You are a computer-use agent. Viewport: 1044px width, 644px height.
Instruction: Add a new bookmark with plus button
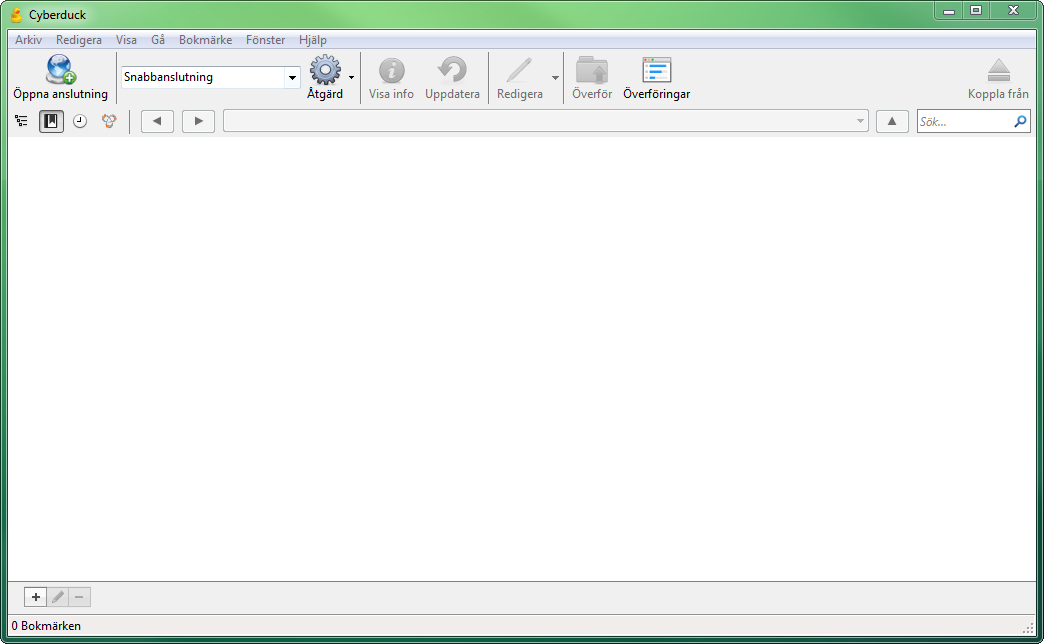pyautogui.click(x=35, y=597)
